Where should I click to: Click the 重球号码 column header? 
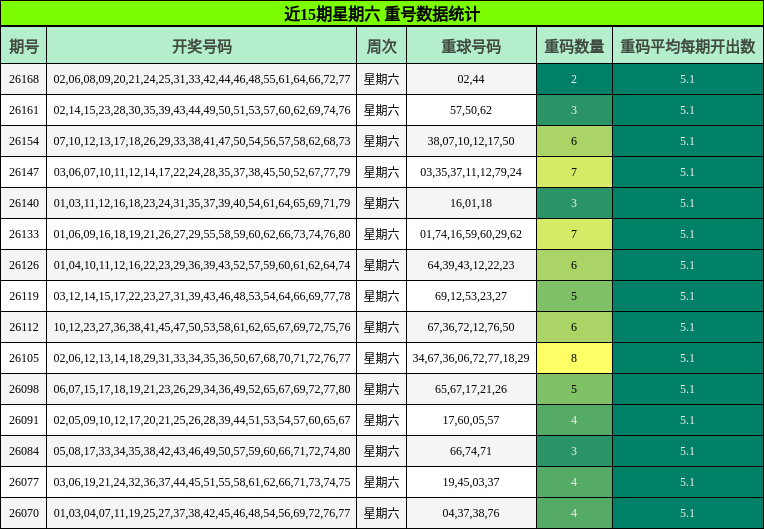click(471, 46)
